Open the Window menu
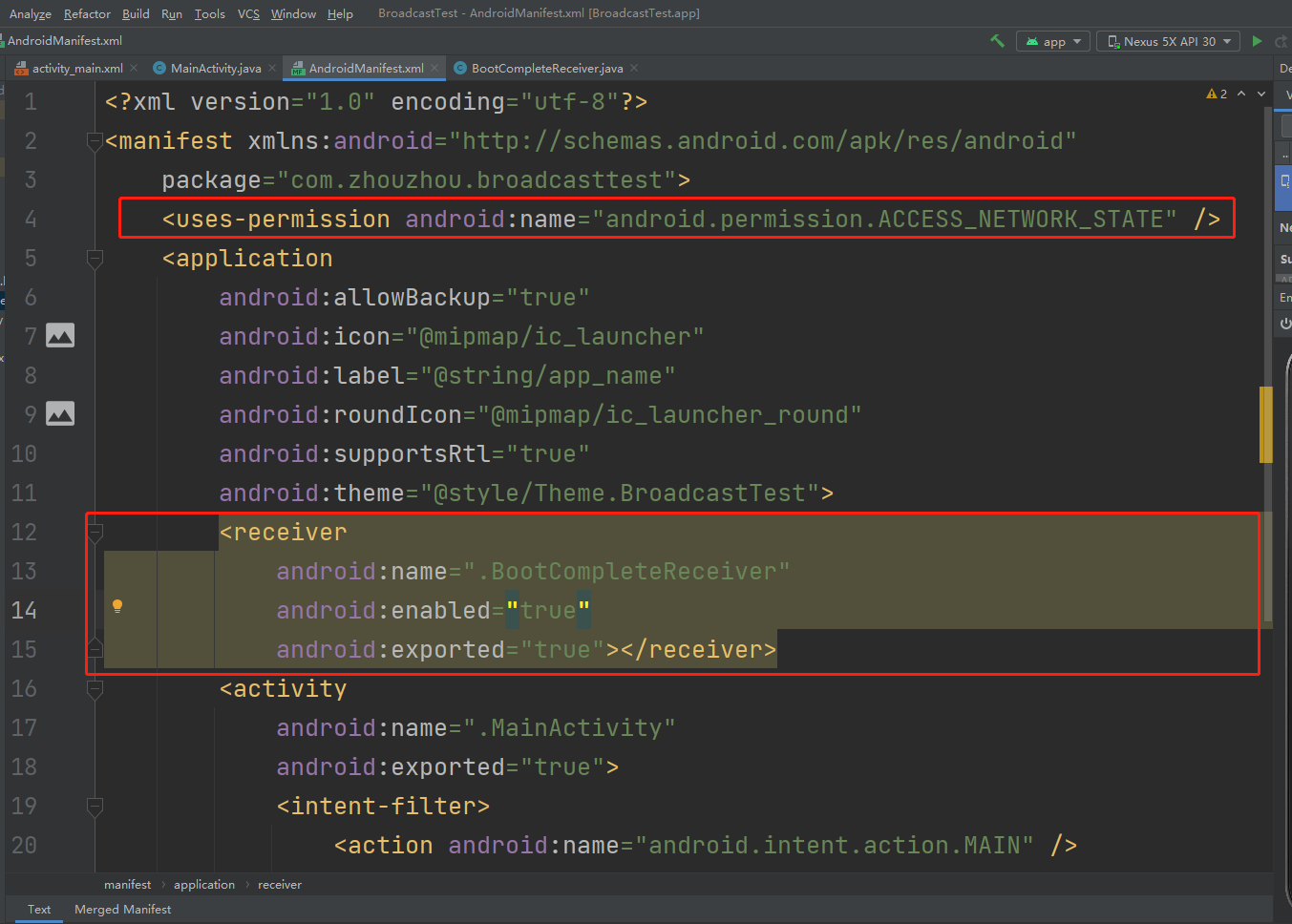The image size is (1292, 924). click(293, 13)
